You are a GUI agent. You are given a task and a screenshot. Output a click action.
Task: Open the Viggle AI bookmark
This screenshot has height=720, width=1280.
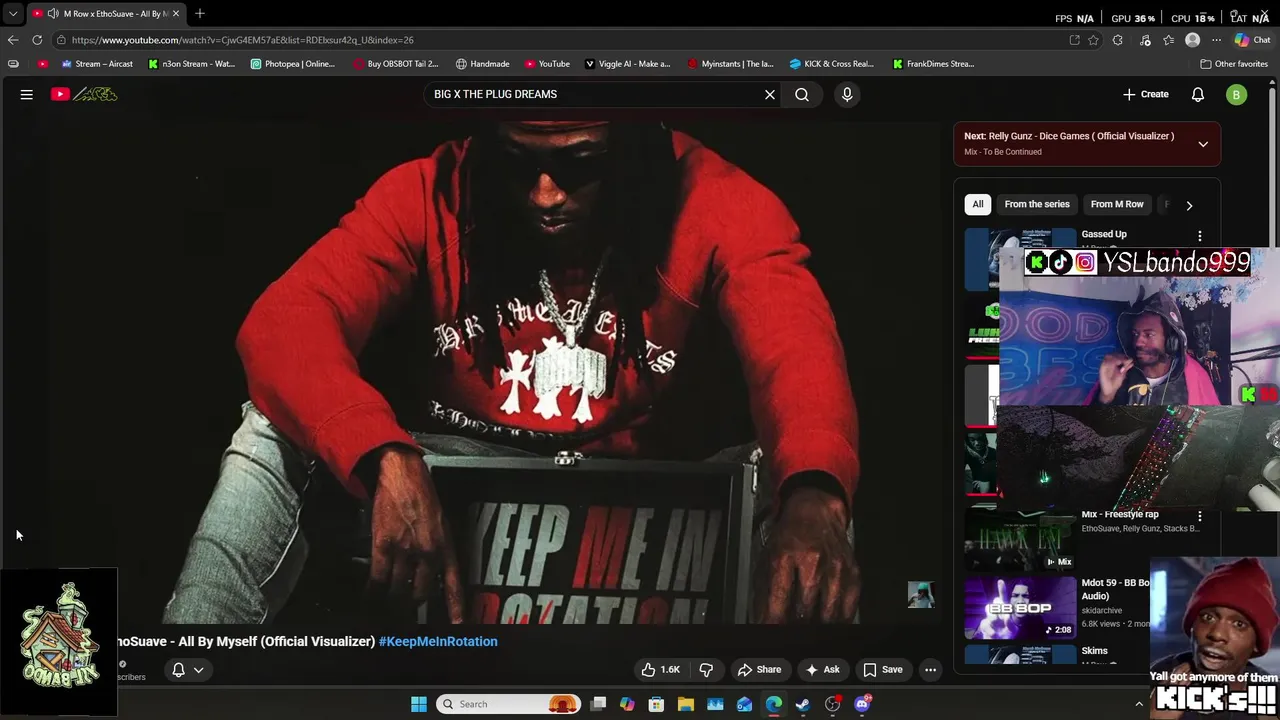[628, 64]
